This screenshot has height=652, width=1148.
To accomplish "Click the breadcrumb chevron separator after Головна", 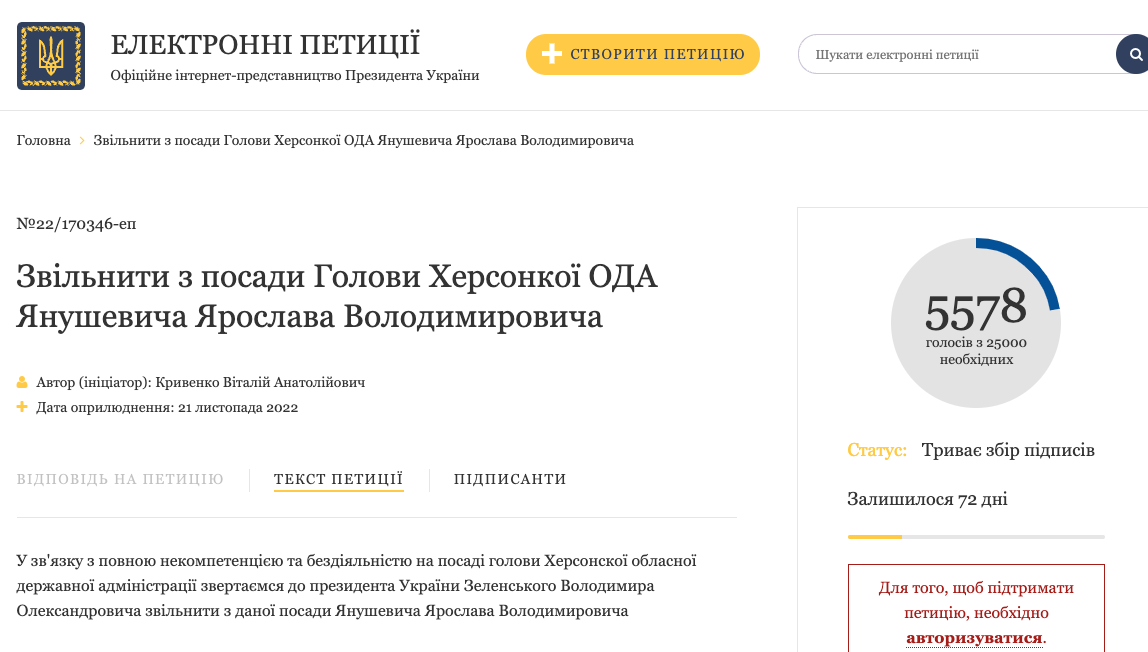I will pos(82,141).
